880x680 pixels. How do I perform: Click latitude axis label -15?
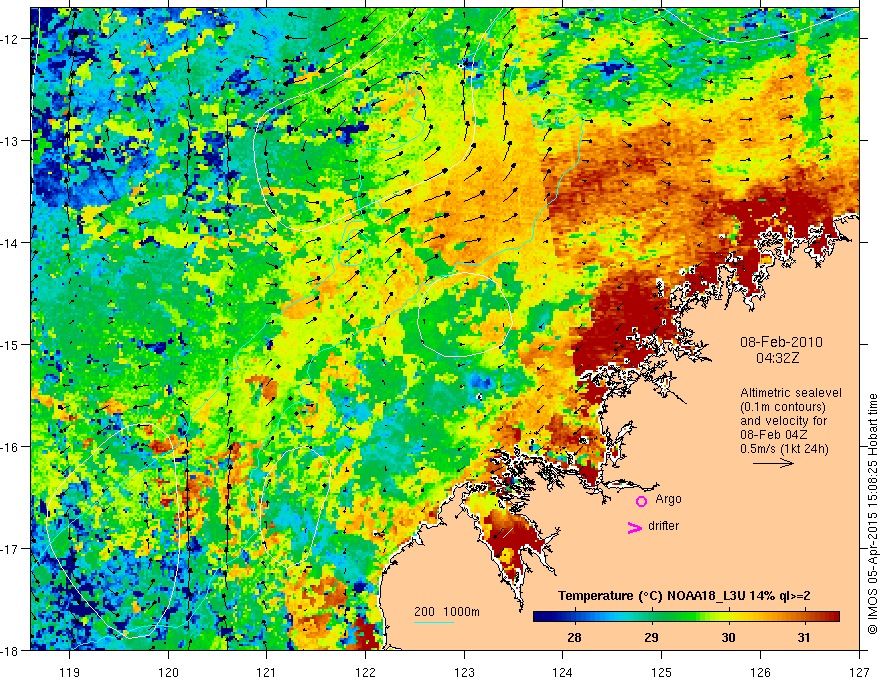point(10,344)
